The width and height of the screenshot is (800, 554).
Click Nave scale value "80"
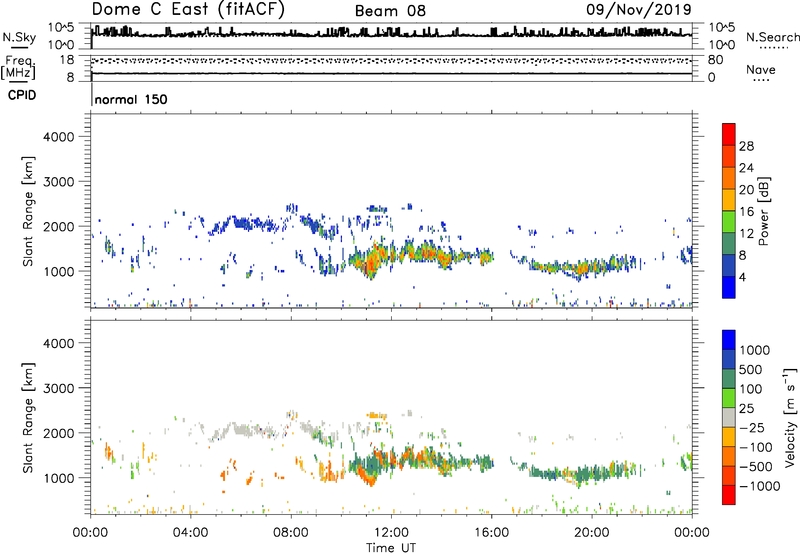[715, 60]
